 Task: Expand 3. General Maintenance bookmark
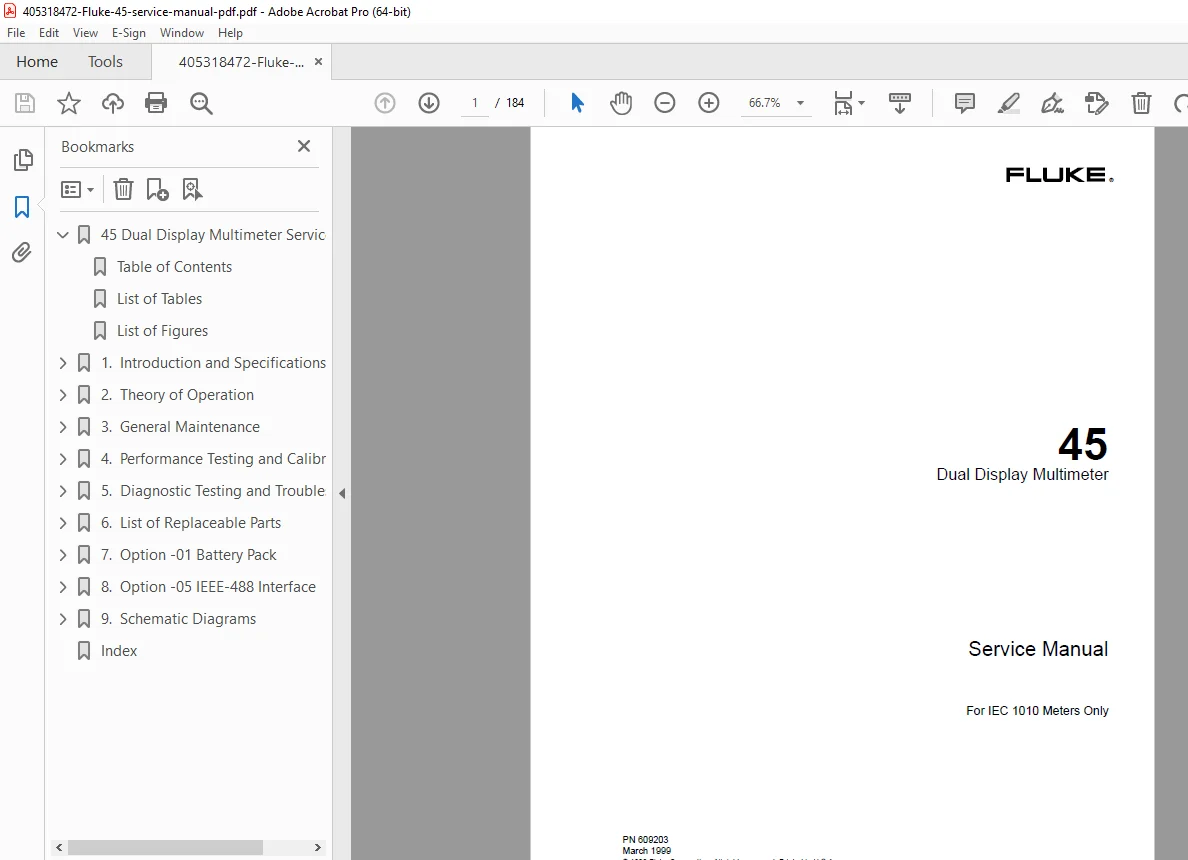point(63,427)
